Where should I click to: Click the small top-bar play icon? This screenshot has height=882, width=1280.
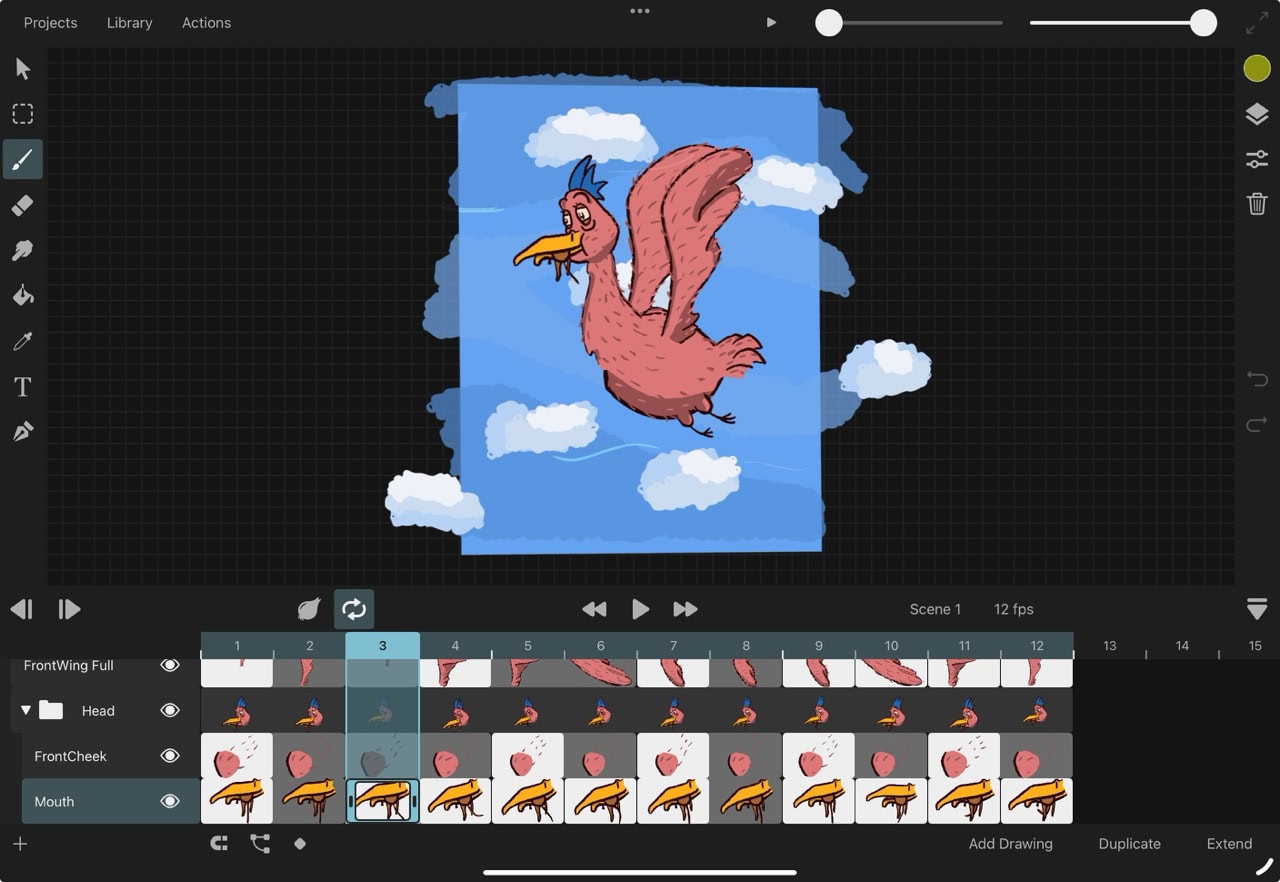tap(771, 22)
